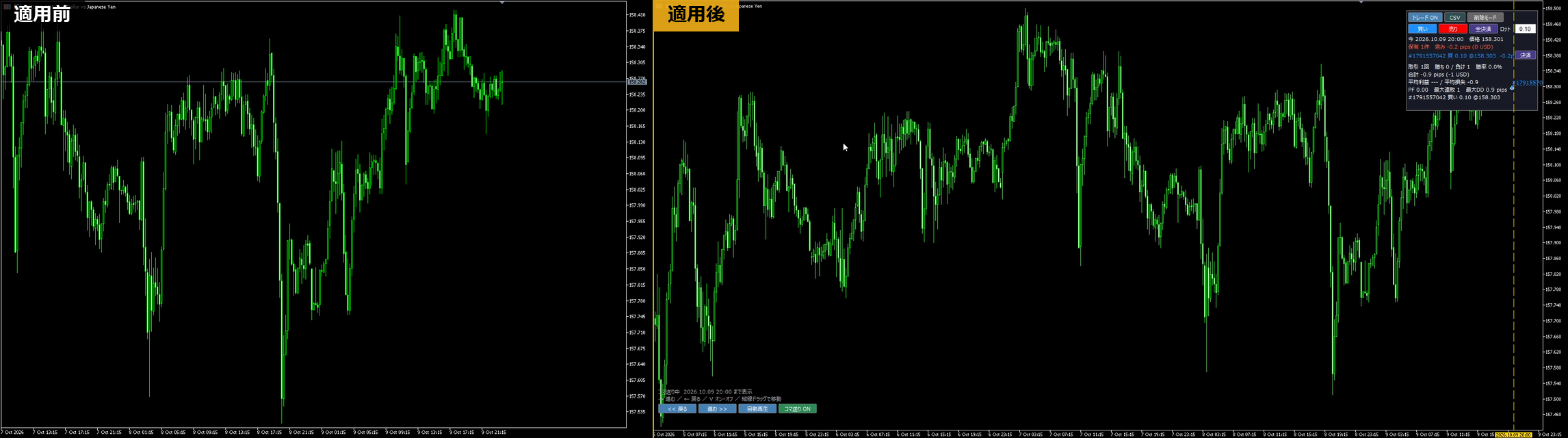Enable 削除モード (delete mode)
The height and width of the screenshot is (438, 1568).
pos(1485,18)
